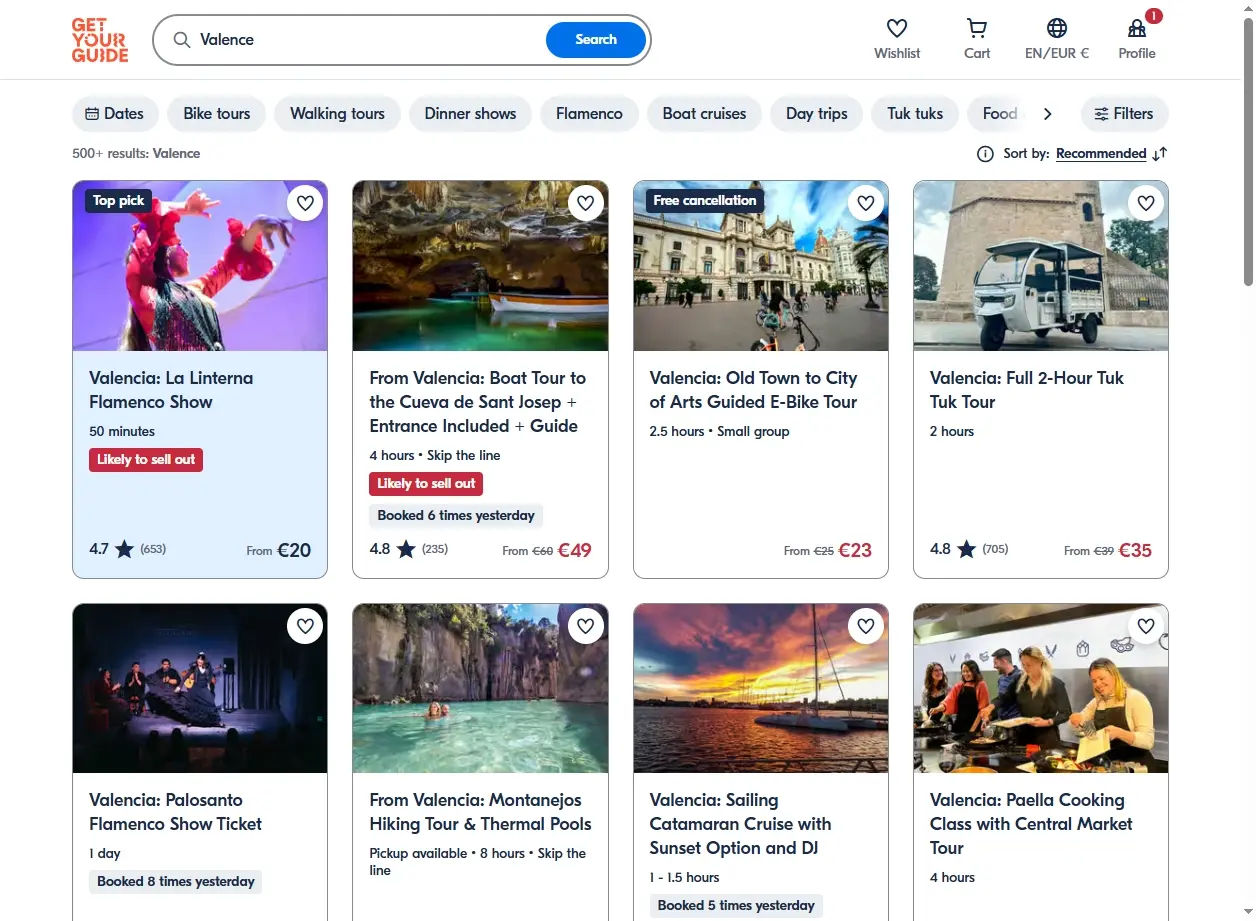Save the 2-Hour Tuk Tuk Tour to wishlist
The height and width of the screenshot is (921, 1256).
click(x=1145, y=204)
